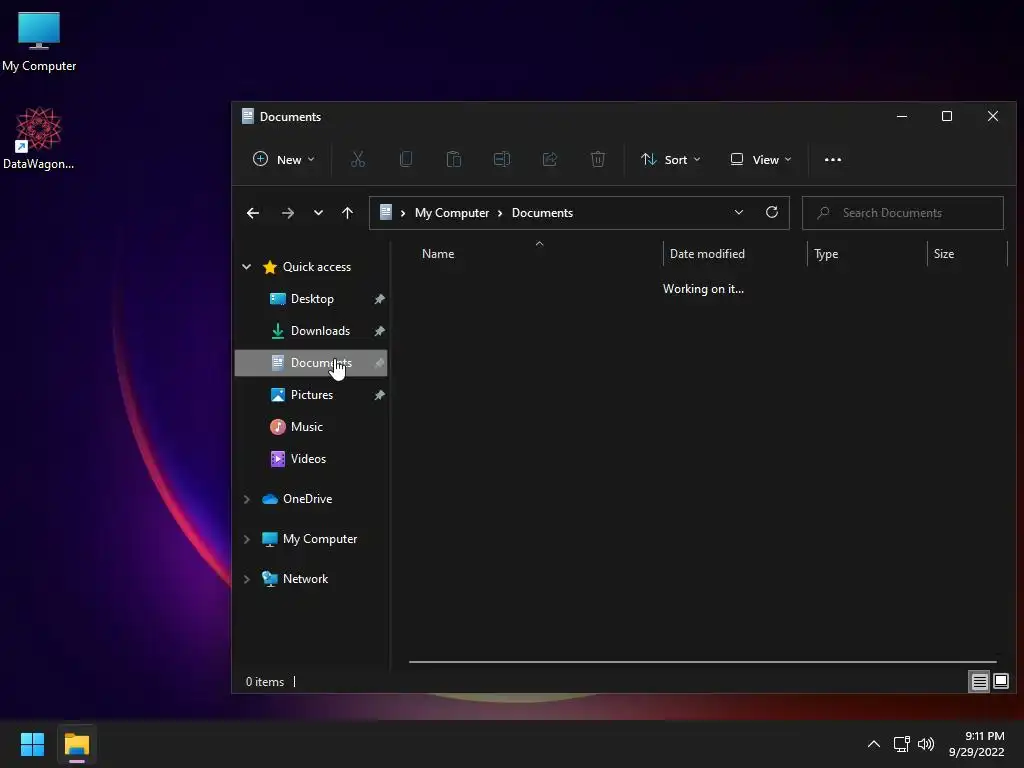Click the horizontal scrollbar in file pane

click(x=702, y=662)
